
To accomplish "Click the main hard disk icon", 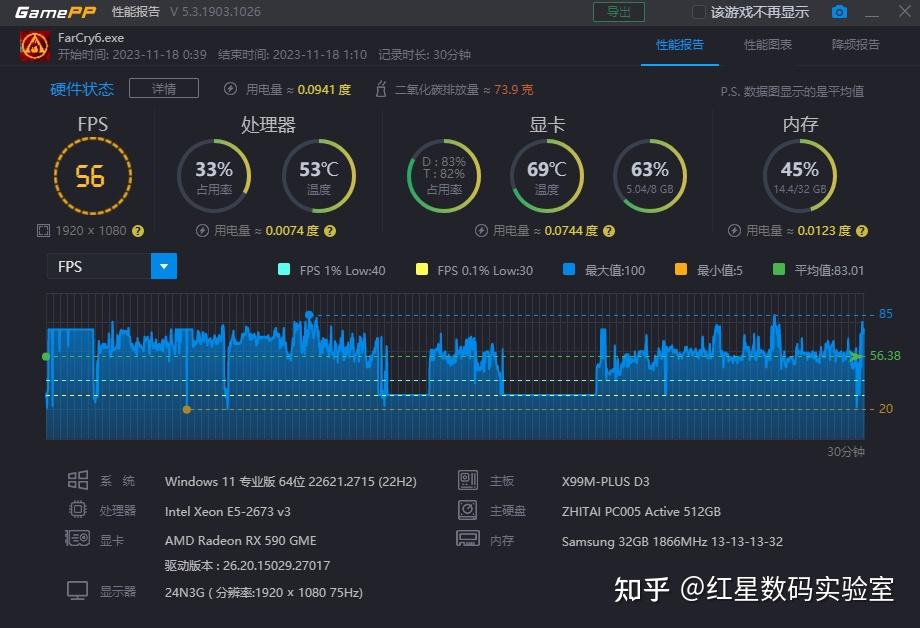I will click(x=468, y=509).
